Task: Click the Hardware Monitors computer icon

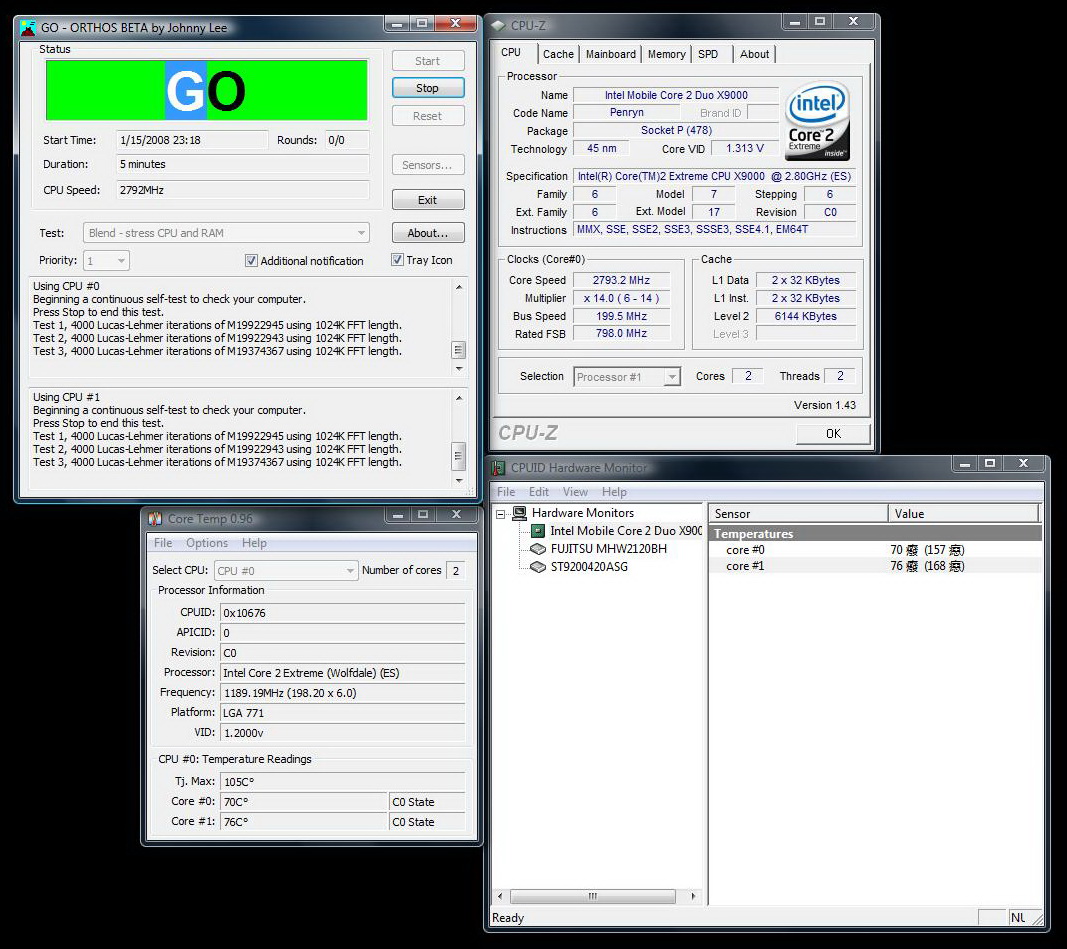Action: [520, 513]
